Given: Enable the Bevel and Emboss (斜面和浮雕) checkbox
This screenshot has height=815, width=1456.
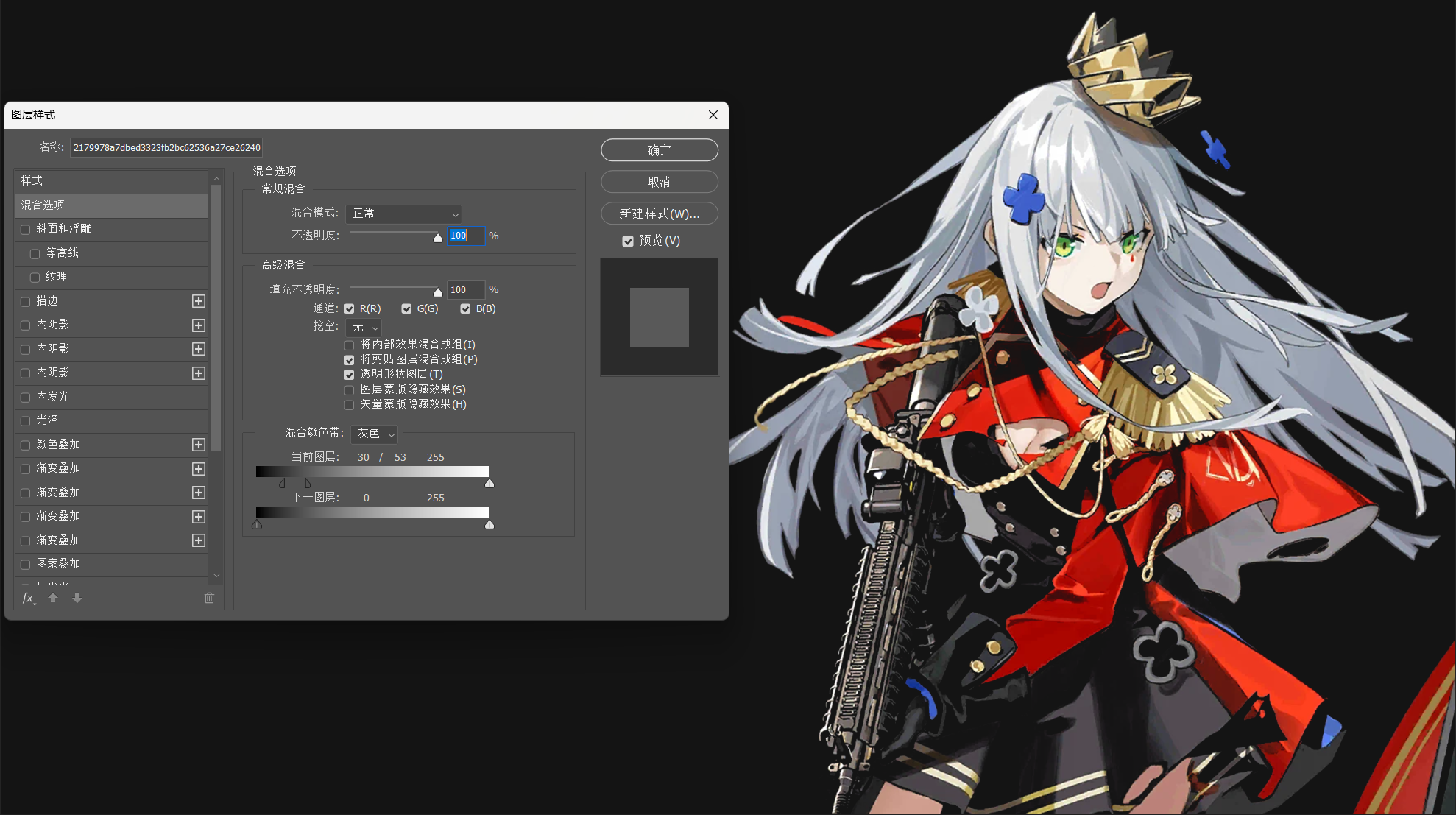Looking at the screenshot, I should pos(26,230).
